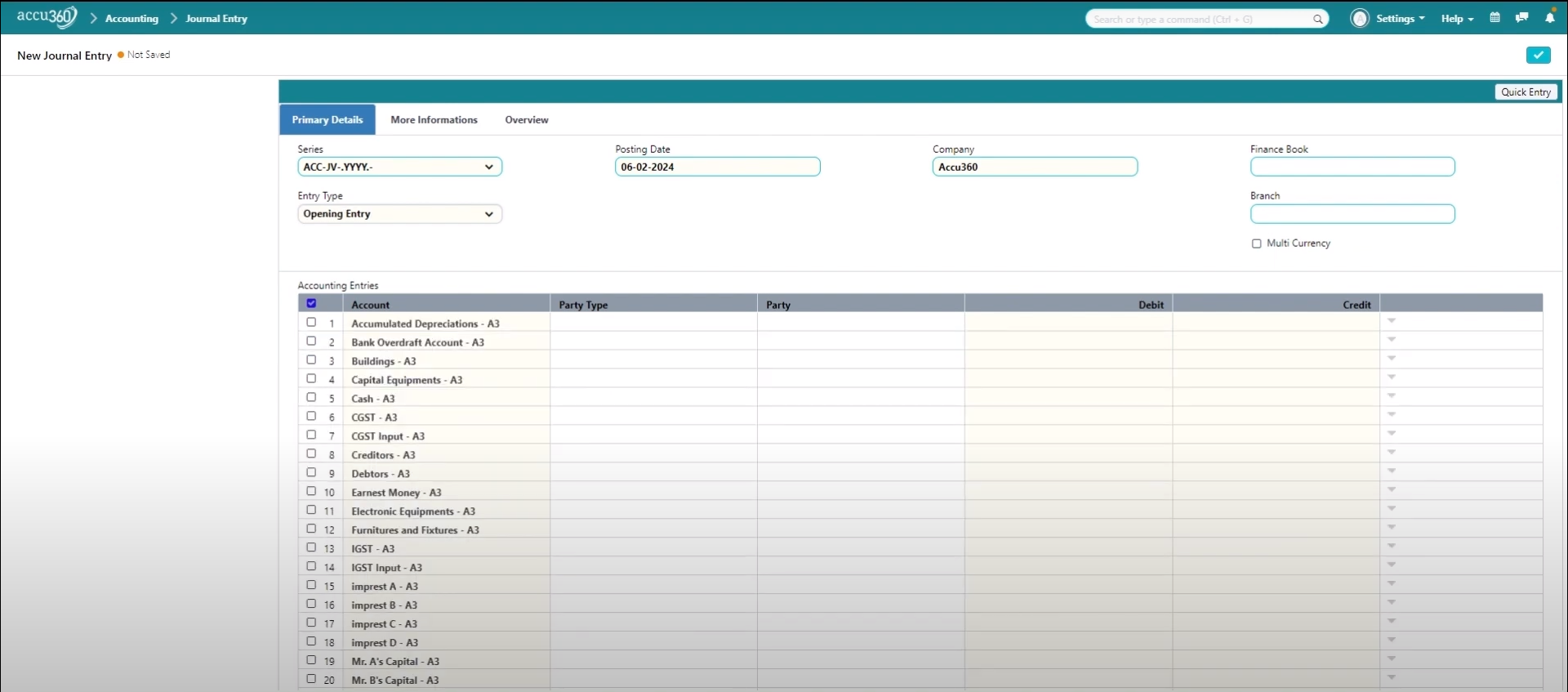Open the Entry Type dropdown
Screen dimensions: 1568x692
399,214
